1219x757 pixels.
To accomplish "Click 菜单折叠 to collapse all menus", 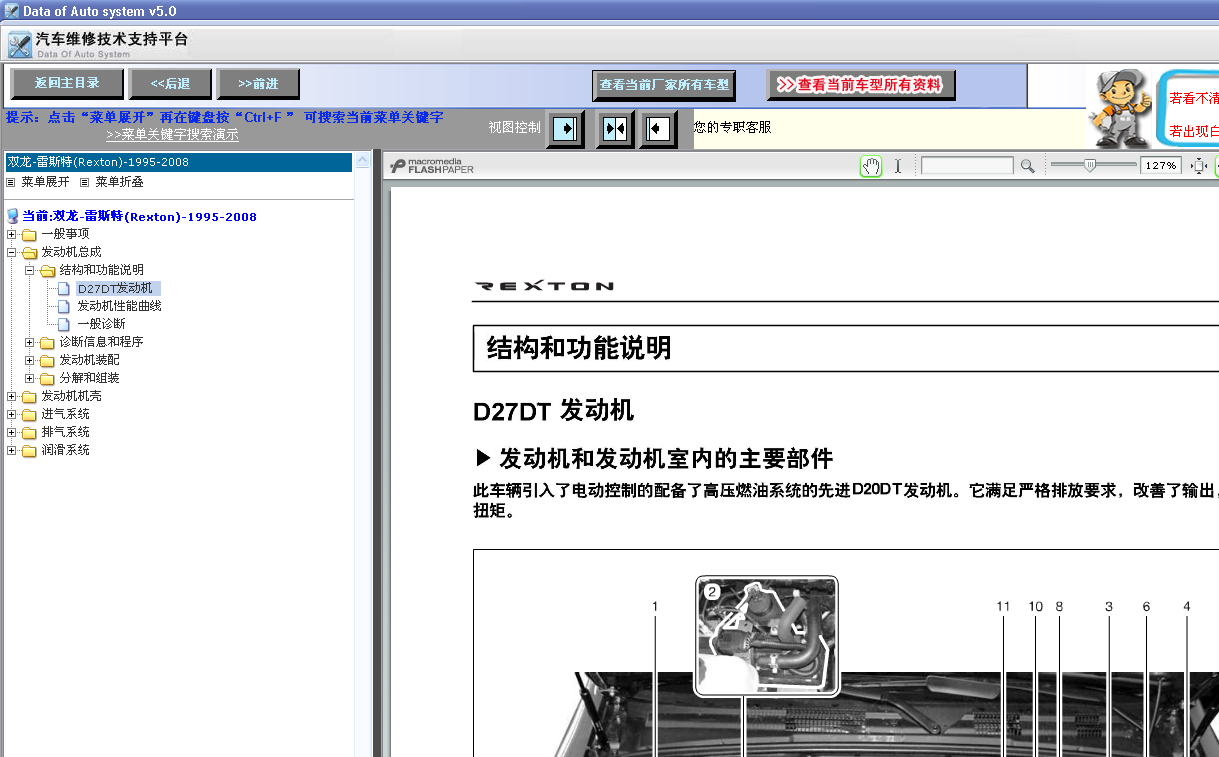I will (x=119, y=182).
